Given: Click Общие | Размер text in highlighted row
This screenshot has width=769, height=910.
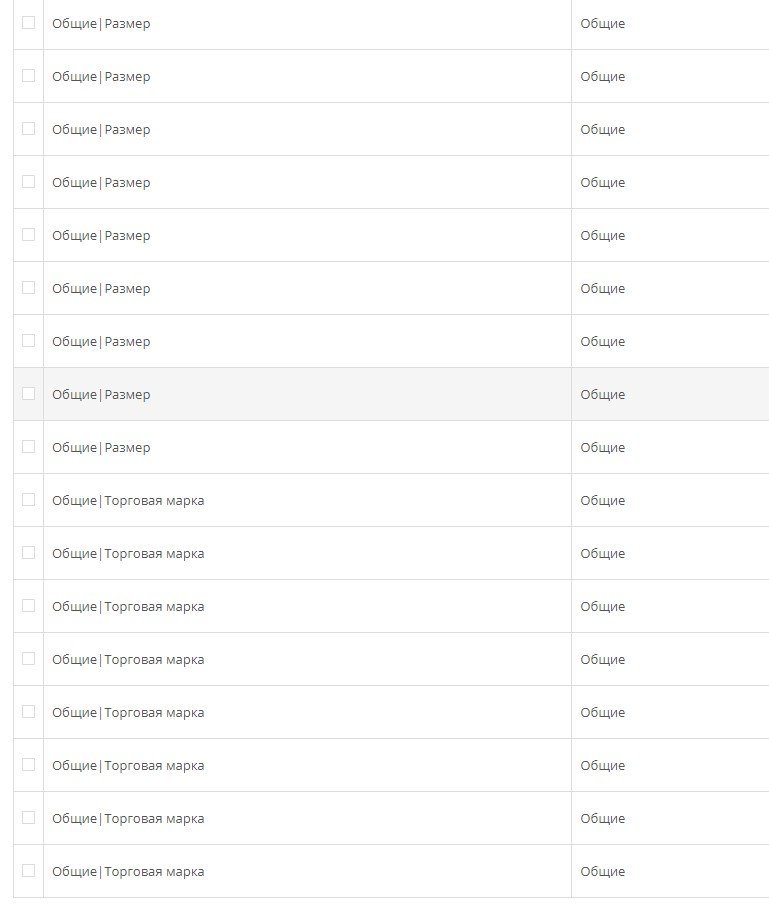Looking at the screenshot, I should 101,395.
